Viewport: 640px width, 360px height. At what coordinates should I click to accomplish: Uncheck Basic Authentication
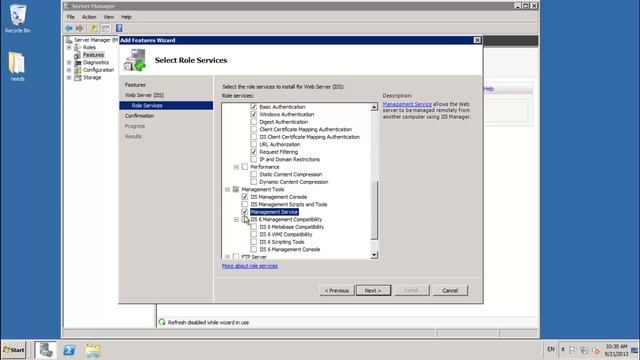click(253, 107)
